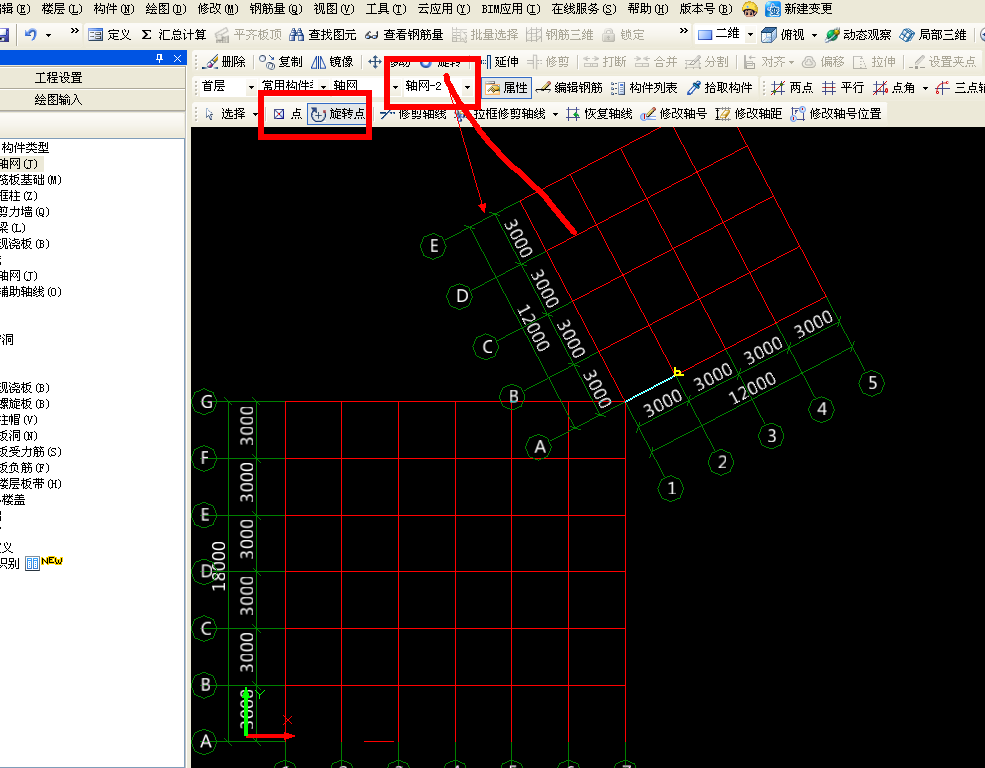Open the 钢筋量(Q) menu
The image size is (985, 768).
[x=276, y=9]
